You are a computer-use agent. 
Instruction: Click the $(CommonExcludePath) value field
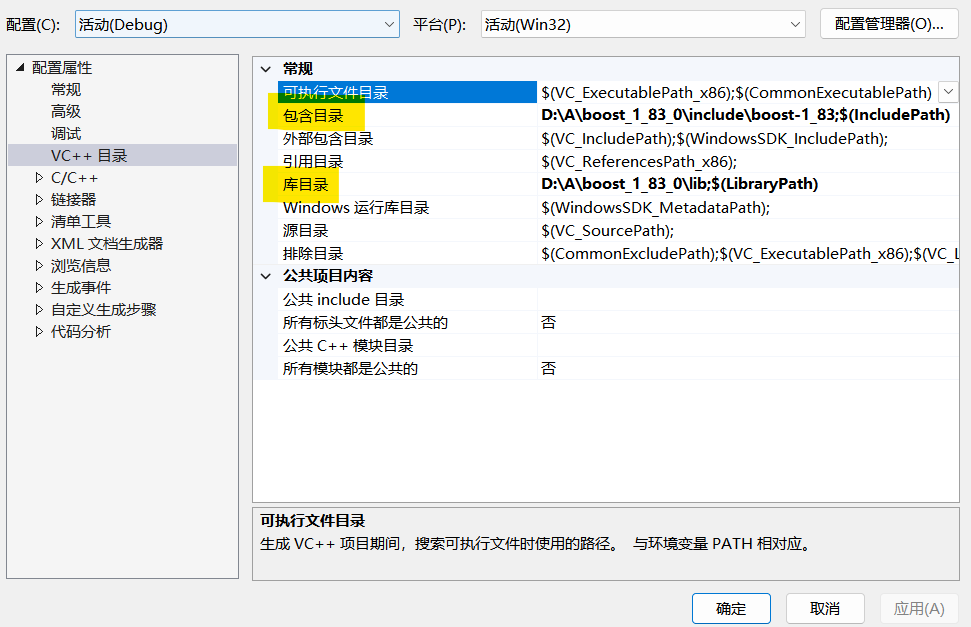click(749, 253)
